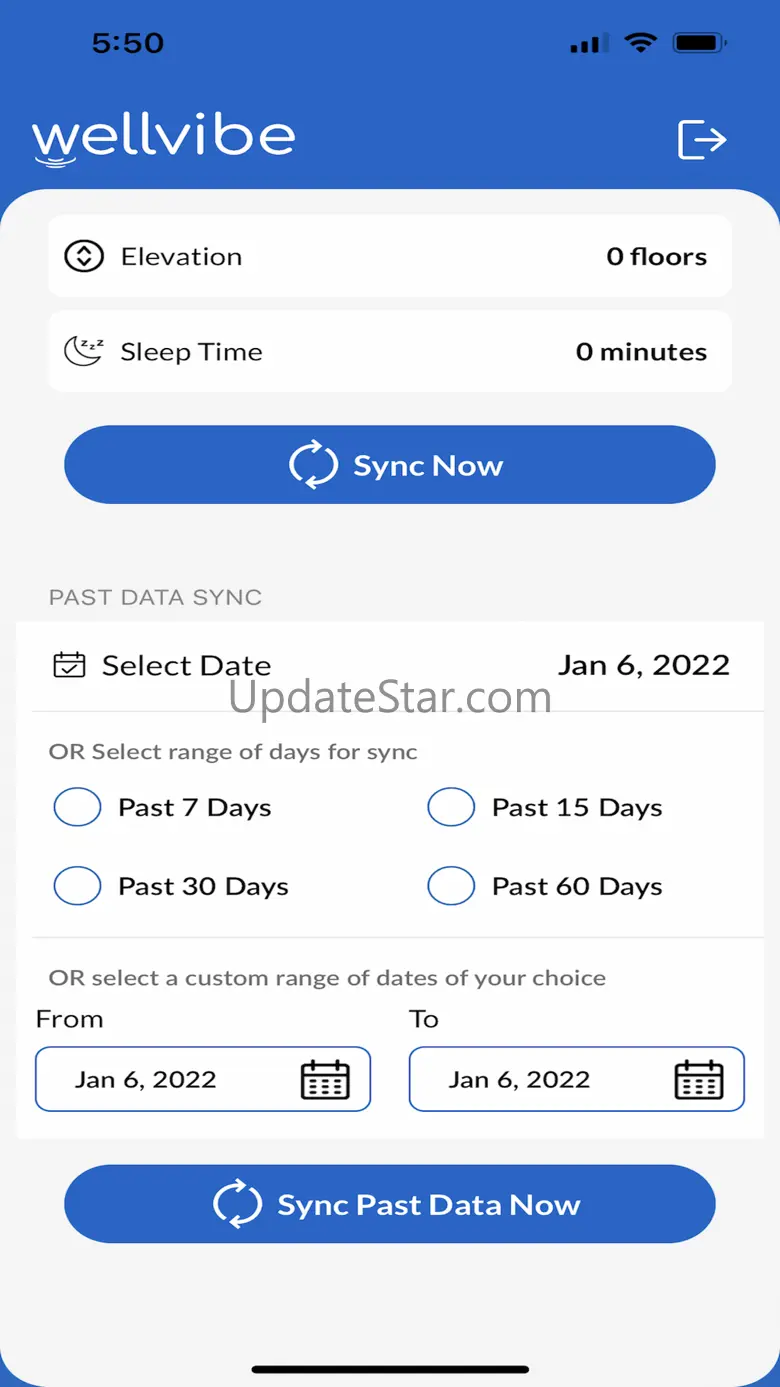Tap the logout icon in header
The image size is (780, 1387).
click(x=702, y=139)
